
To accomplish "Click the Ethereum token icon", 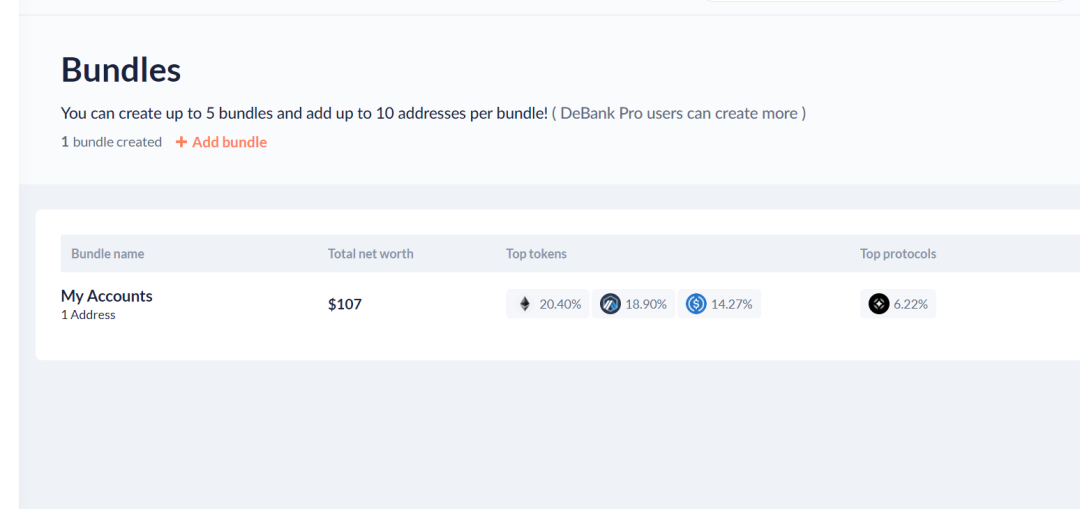I will coord(525,304).
